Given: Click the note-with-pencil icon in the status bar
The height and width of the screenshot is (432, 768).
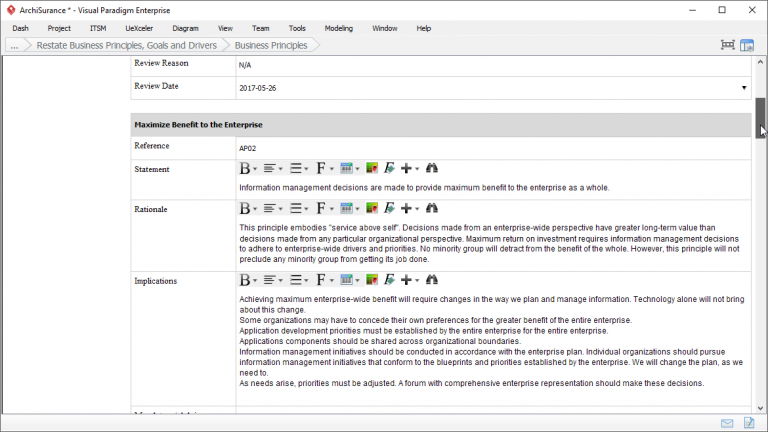Looking at the screenshot, I should pyautogui.click(x=749, y=423).
